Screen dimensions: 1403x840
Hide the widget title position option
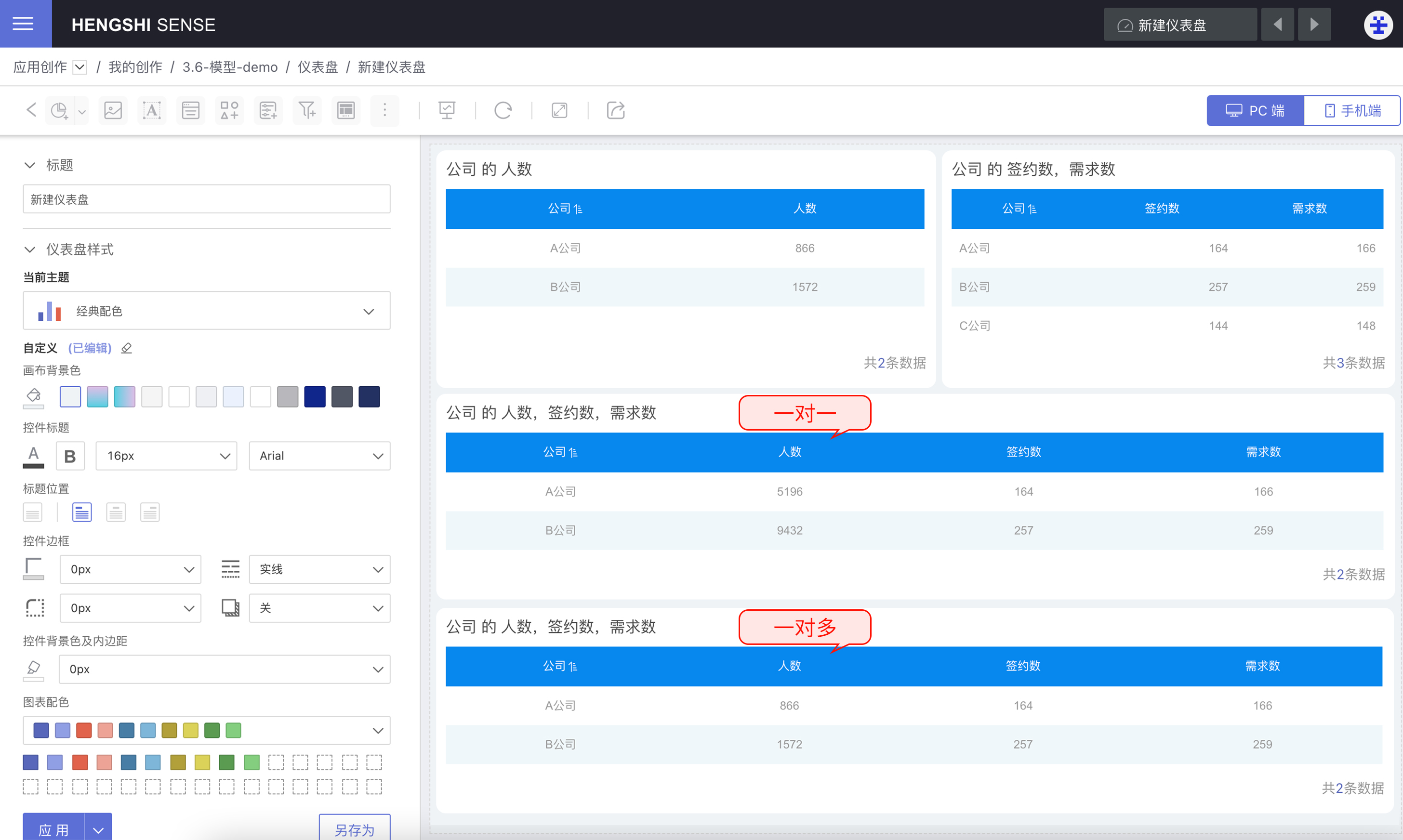tap(33, 513)
